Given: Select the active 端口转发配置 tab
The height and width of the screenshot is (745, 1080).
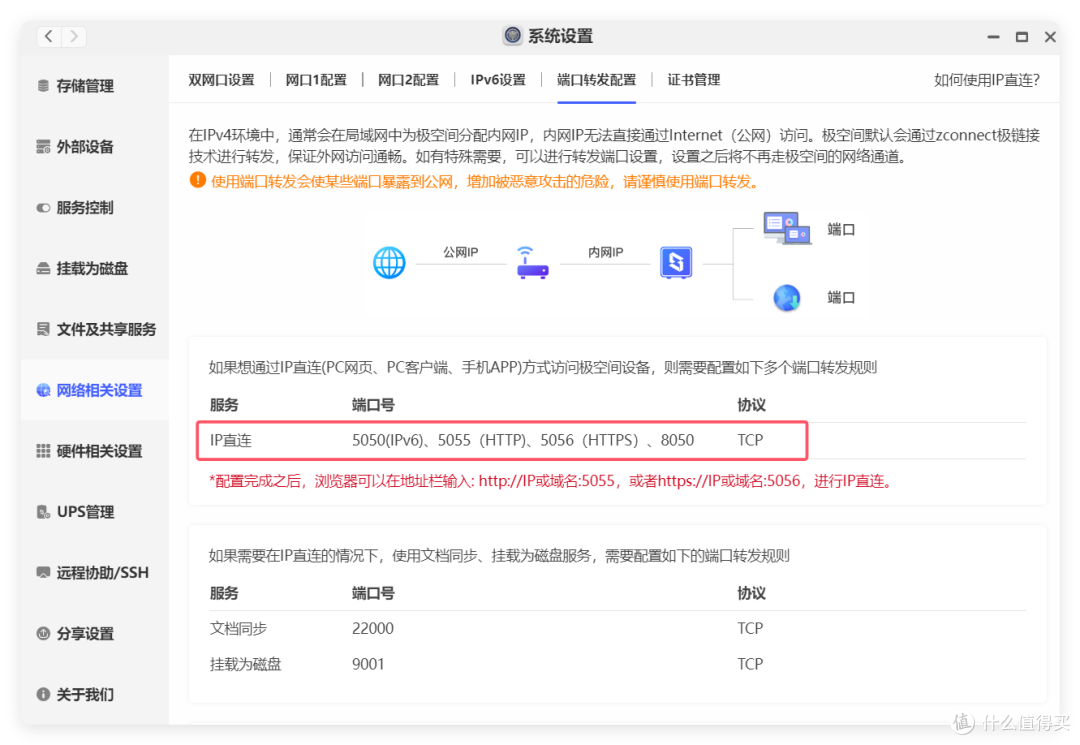Looking at the screenshot, I should point(596,79).
